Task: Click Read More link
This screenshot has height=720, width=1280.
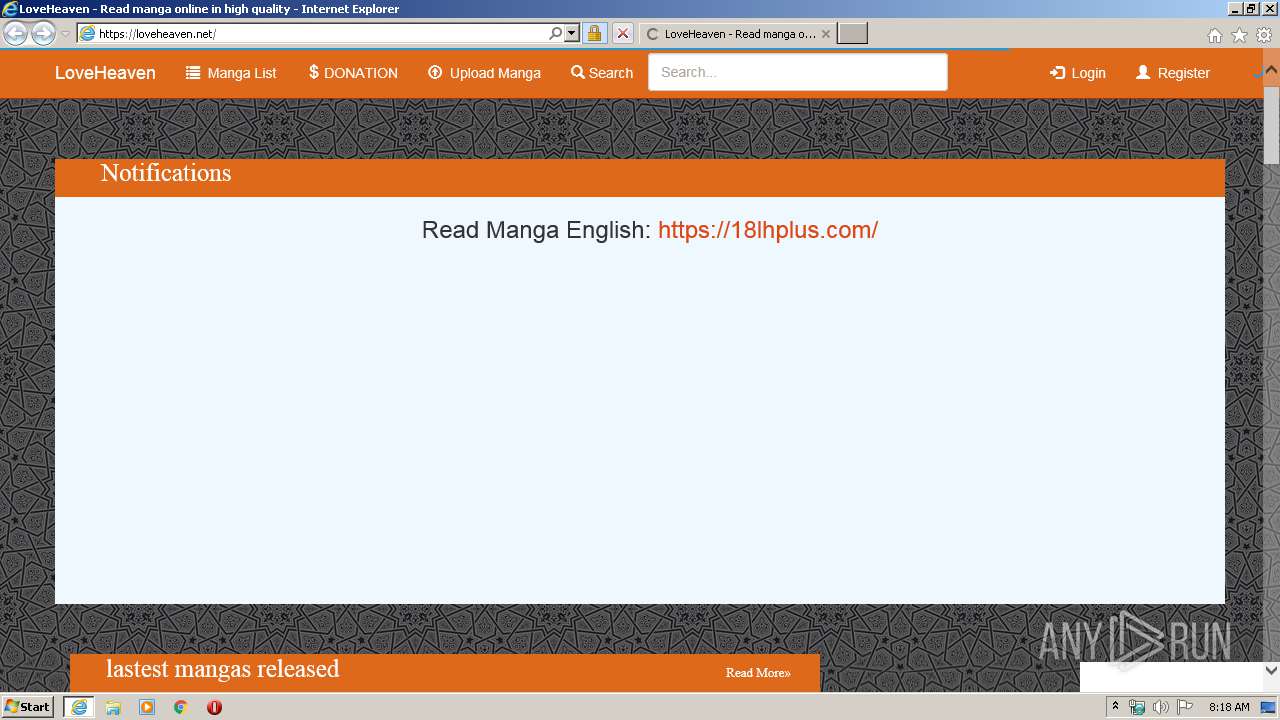Action: coord(758,673)
